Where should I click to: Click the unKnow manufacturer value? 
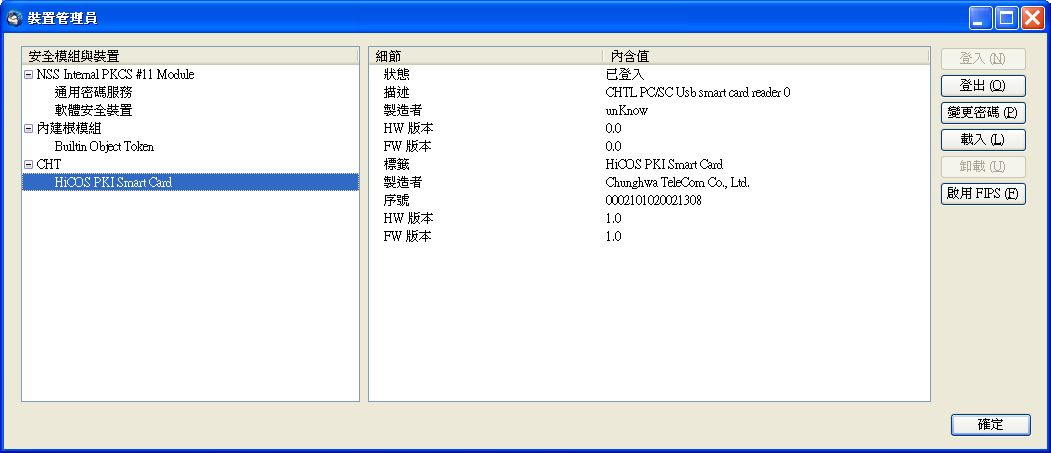[x=626, y=111]
